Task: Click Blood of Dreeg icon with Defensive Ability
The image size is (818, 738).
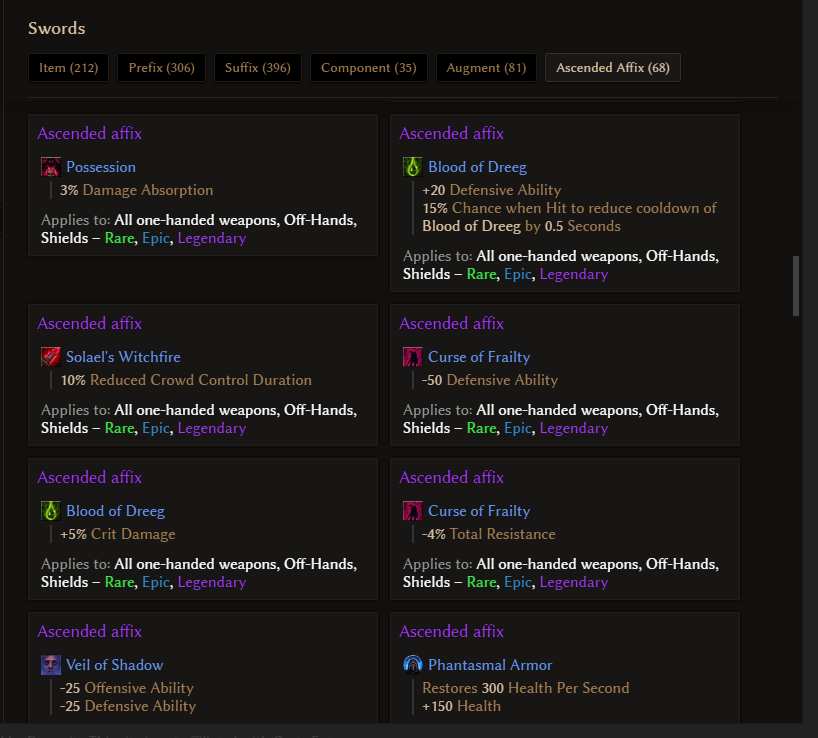Action: (413, 167)
